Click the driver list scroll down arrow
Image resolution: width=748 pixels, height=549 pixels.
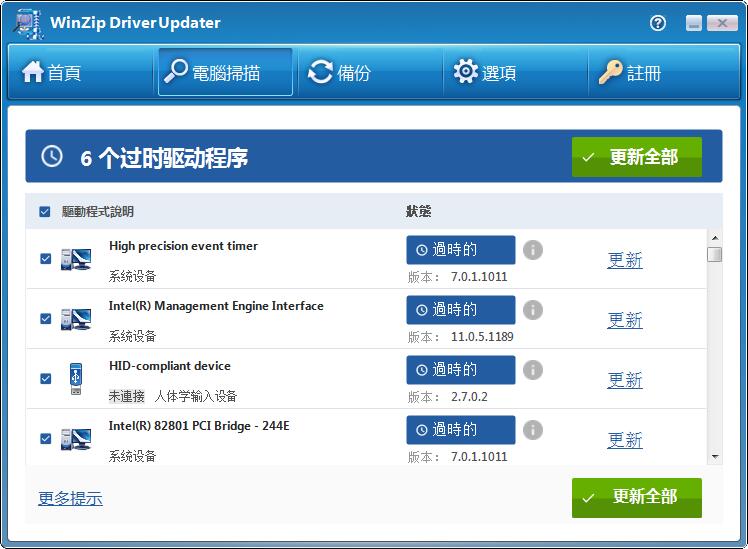[715, 456]
